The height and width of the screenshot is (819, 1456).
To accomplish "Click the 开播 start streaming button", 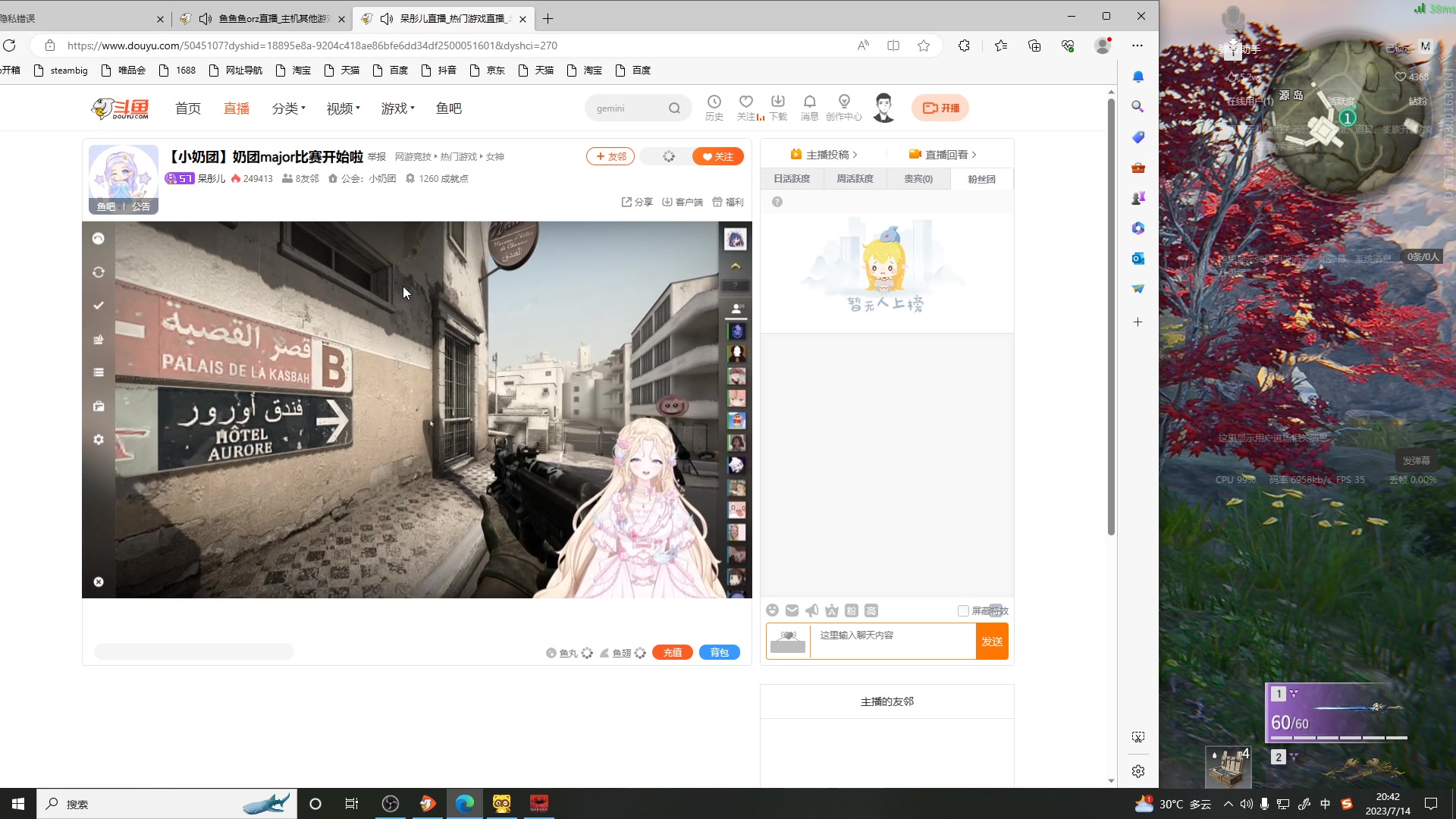I will [x=940, y=108].
